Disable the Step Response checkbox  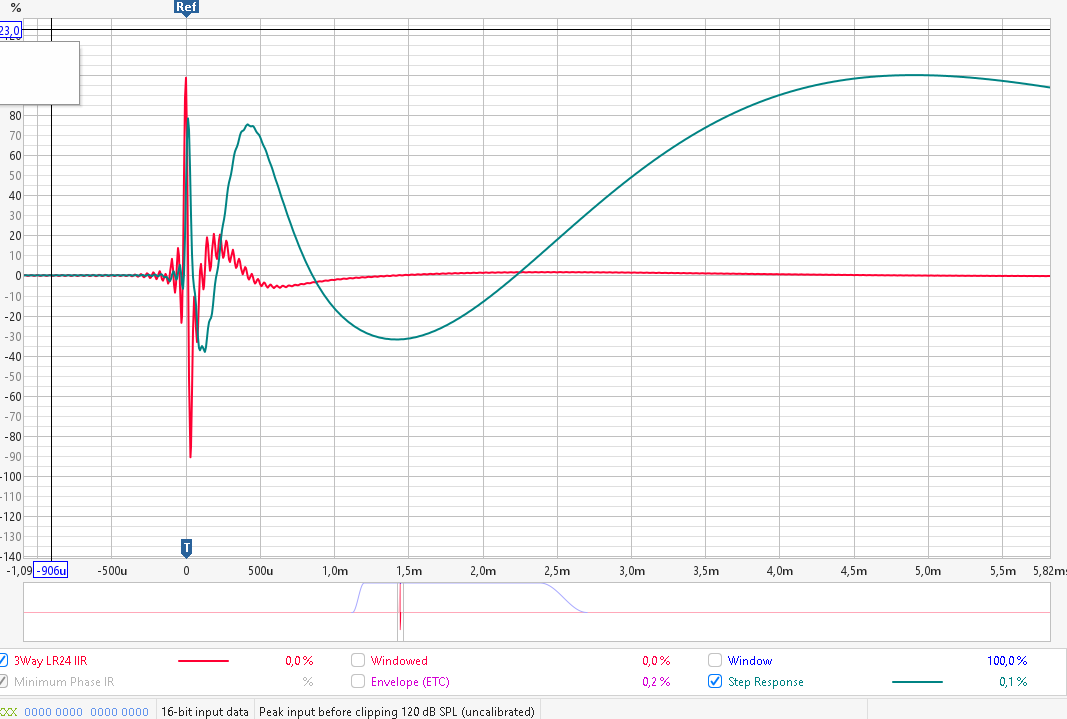pyautogui.click(x=715, y=682)
